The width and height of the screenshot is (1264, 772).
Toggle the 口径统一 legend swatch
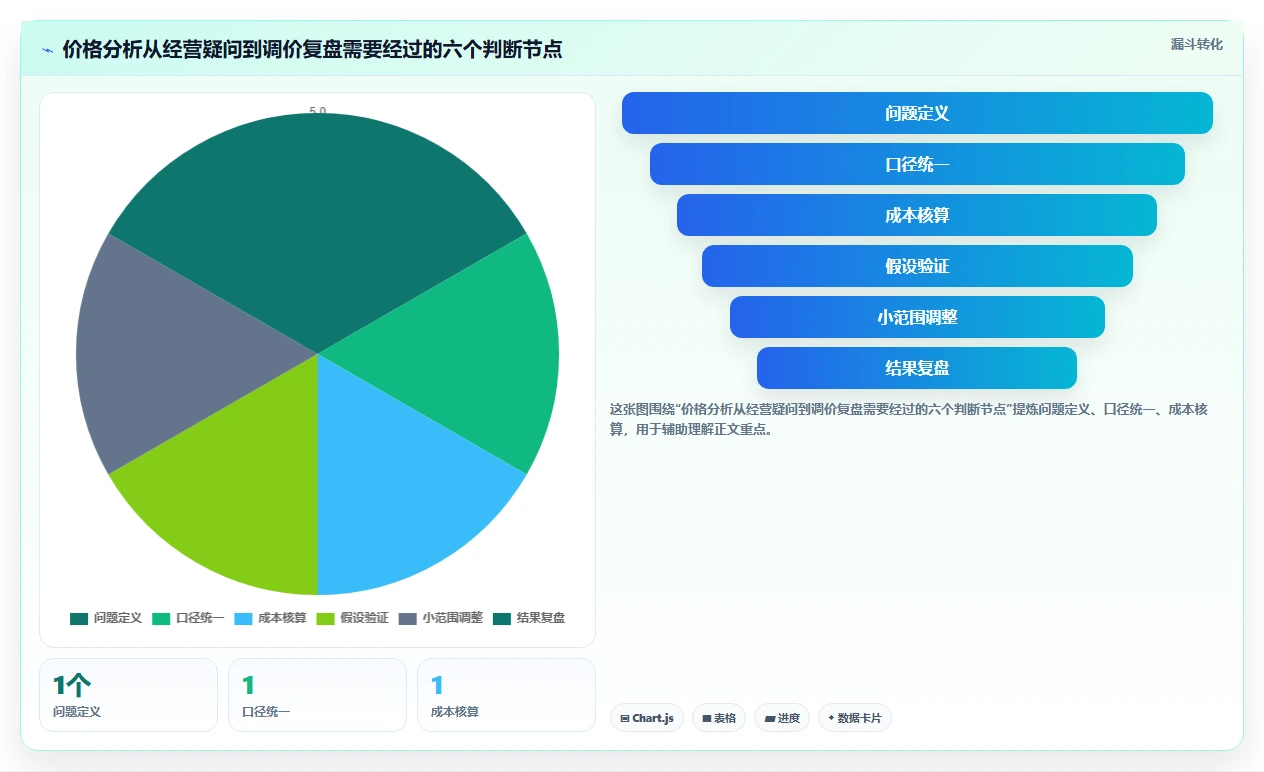click(161, 618)
